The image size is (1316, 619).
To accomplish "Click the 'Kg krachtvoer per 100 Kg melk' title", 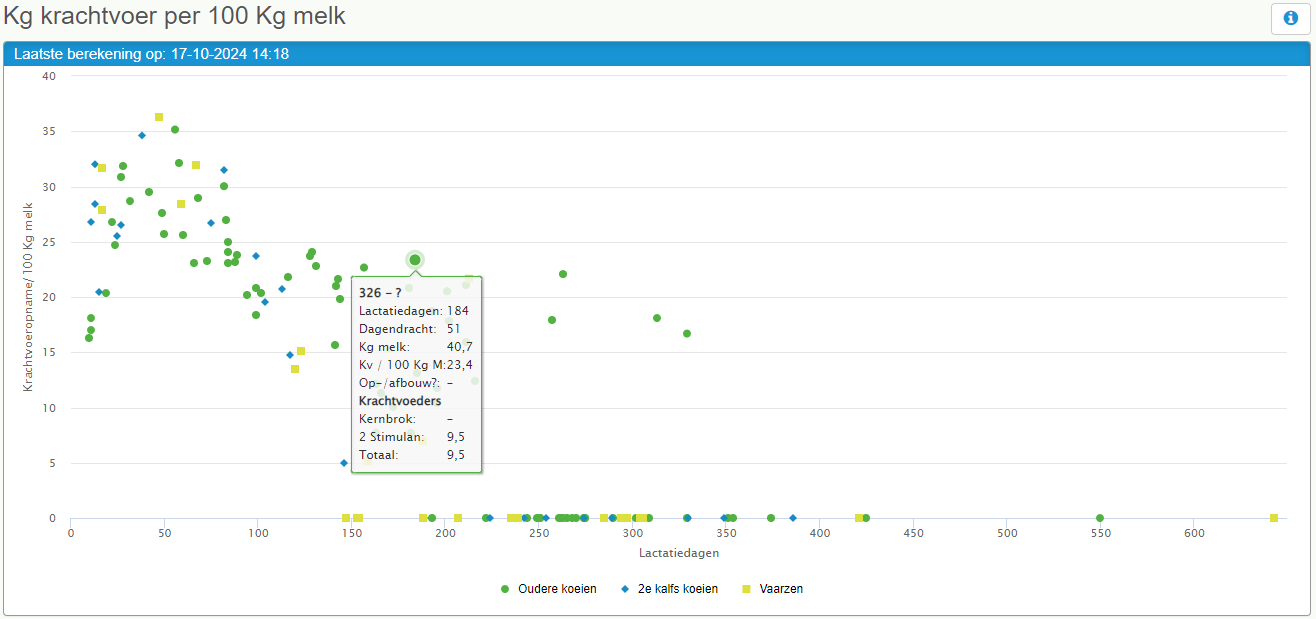I will pyautogui.click(x=176, y=17).
